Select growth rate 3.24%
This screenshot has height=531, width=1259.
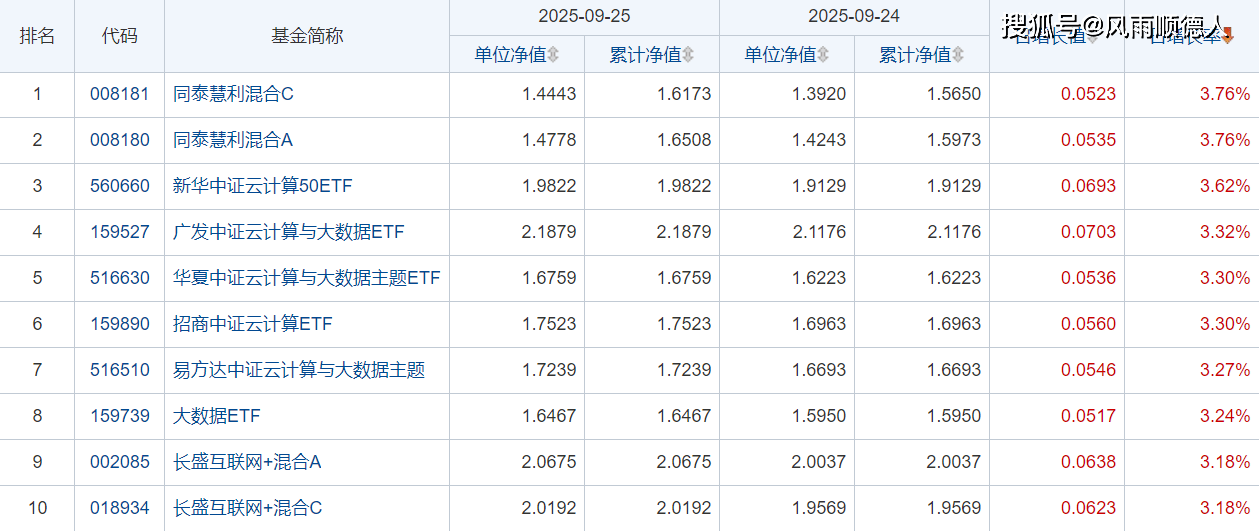point(1225,416)
